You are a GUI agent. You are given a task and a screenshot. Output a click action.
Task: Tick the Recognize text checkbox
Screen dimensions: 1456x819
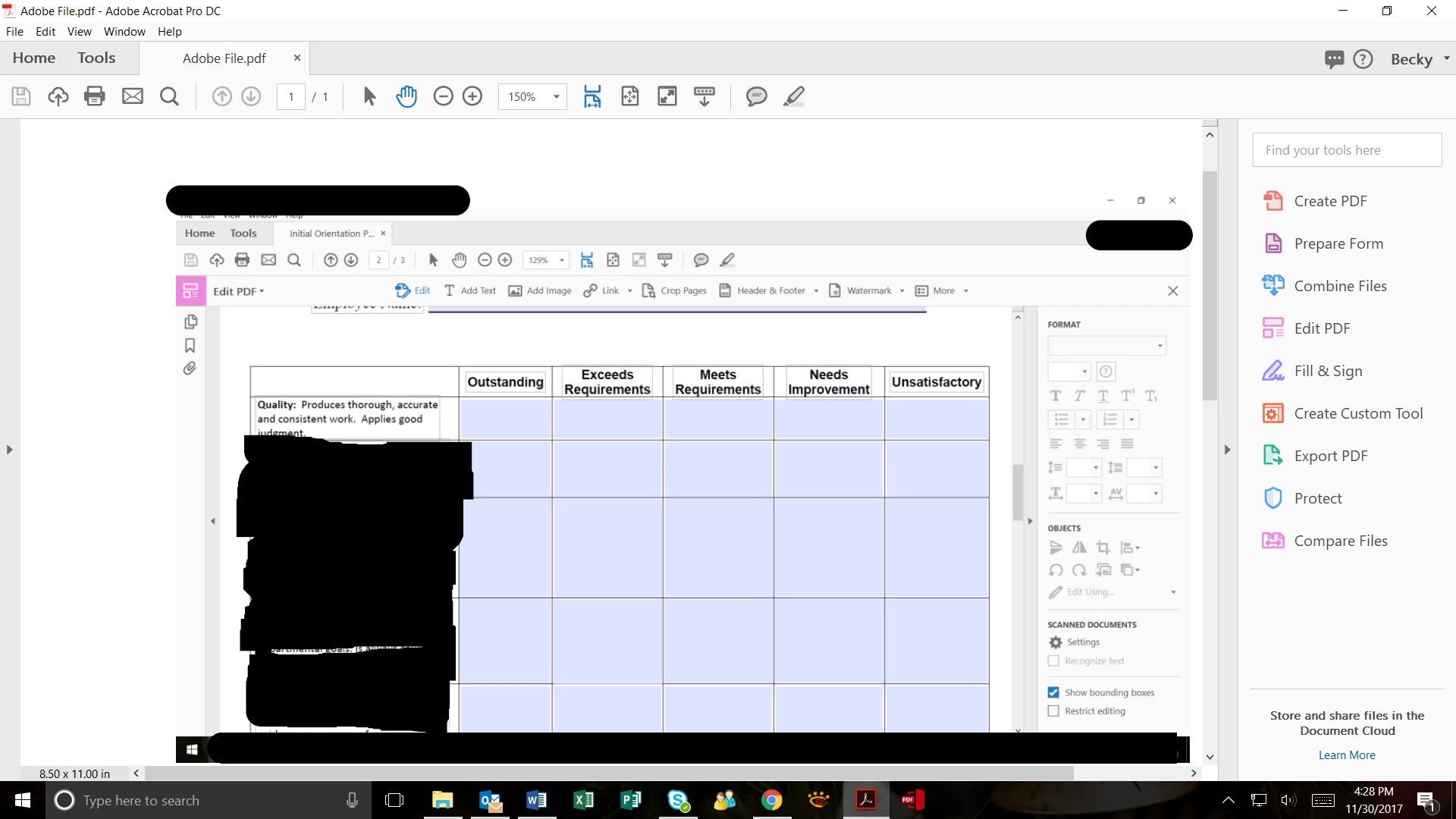(1053, 661)
